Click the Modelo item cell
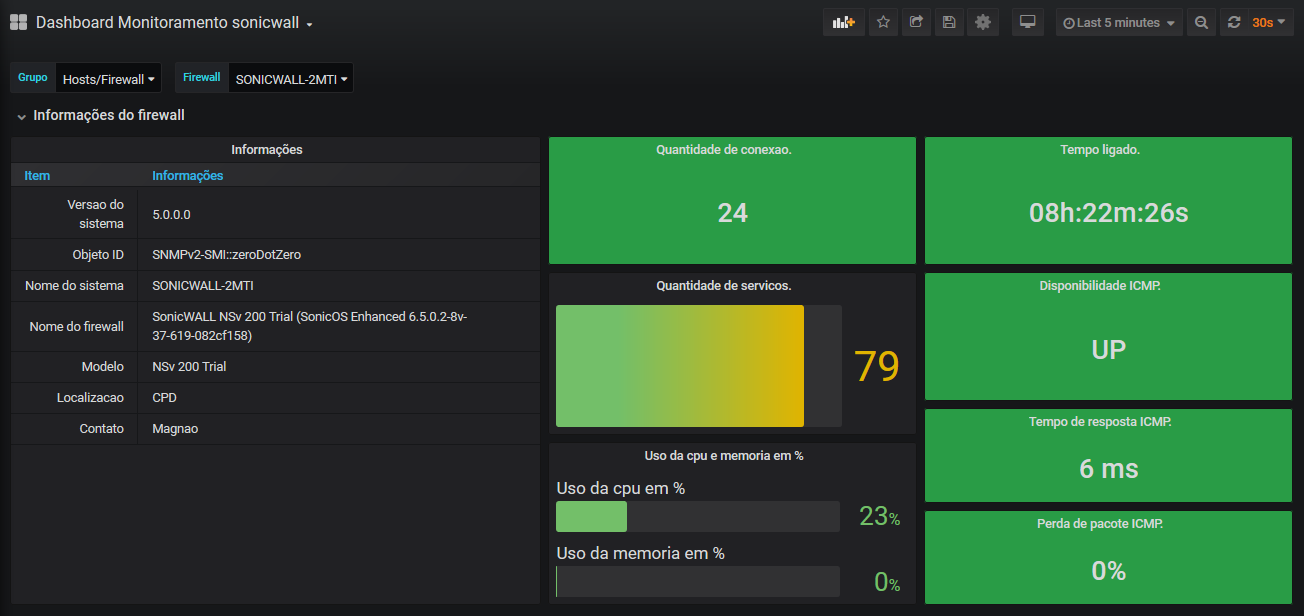The image size is (1304, 616). (75, 367)
